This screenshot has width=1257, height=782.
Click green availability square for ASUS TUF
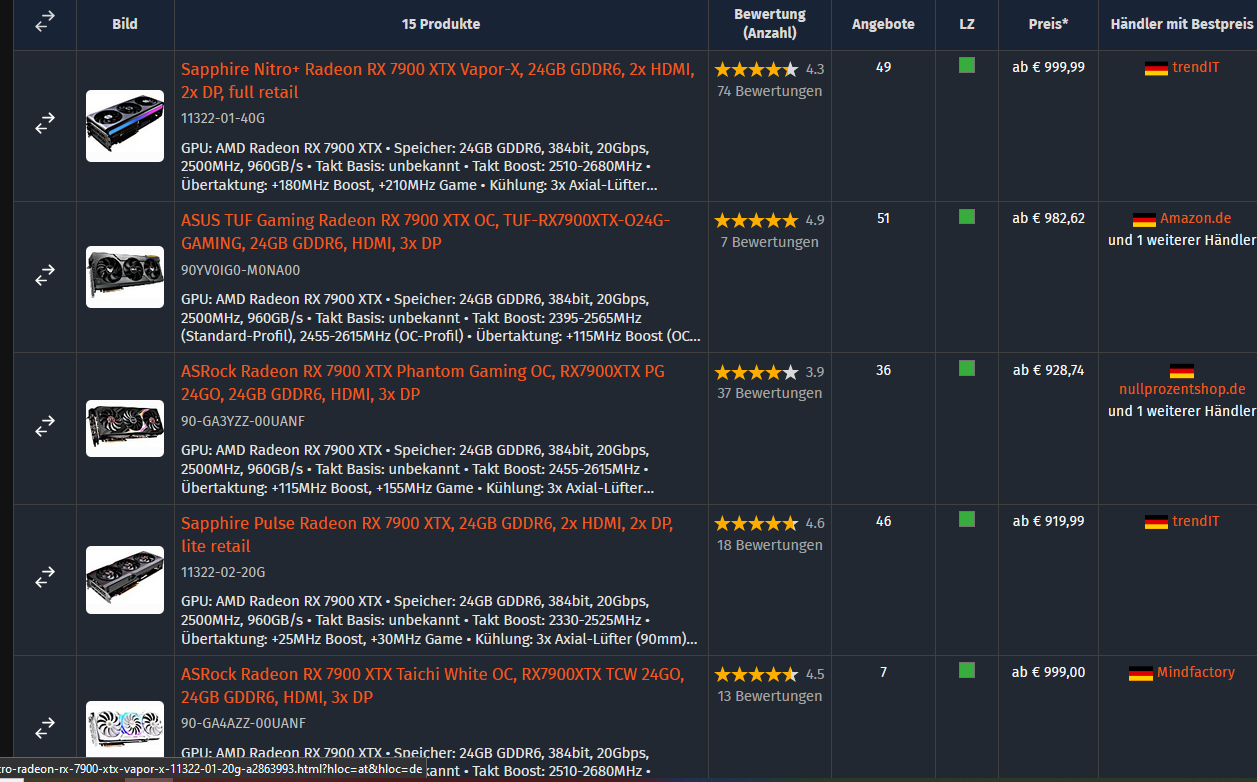pos(966,217)
